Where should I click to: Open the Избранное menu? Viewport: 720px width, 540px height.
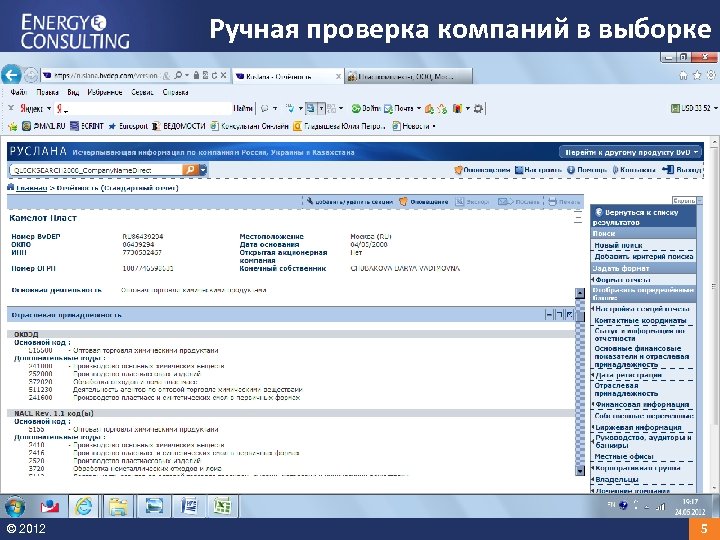click(x=105, y=92)
